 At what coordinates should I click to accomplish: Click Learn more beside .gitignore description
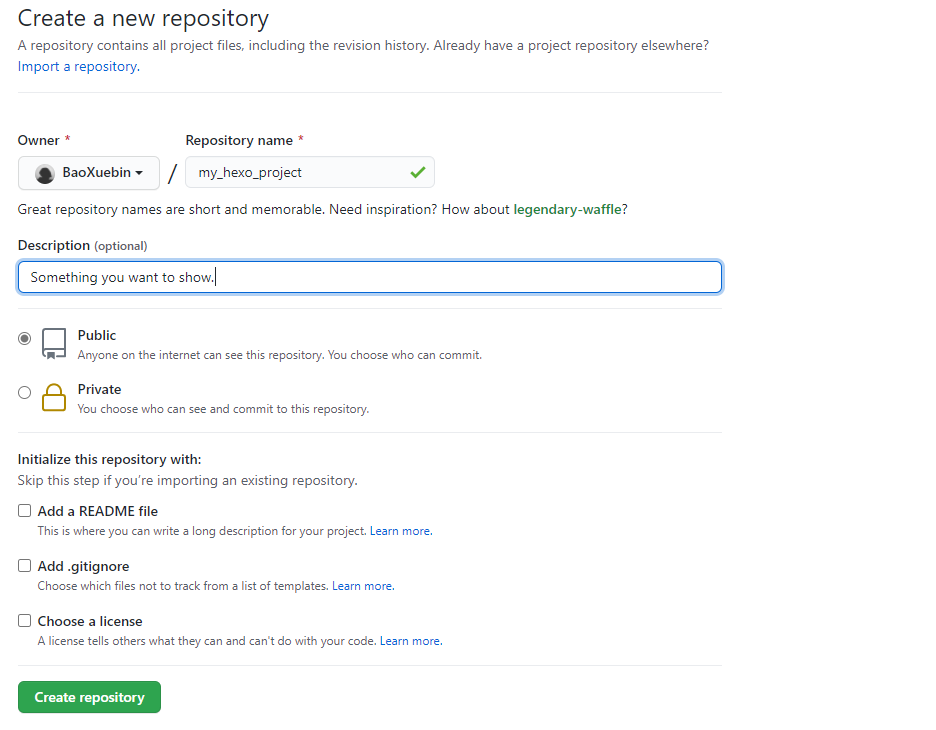362,586
